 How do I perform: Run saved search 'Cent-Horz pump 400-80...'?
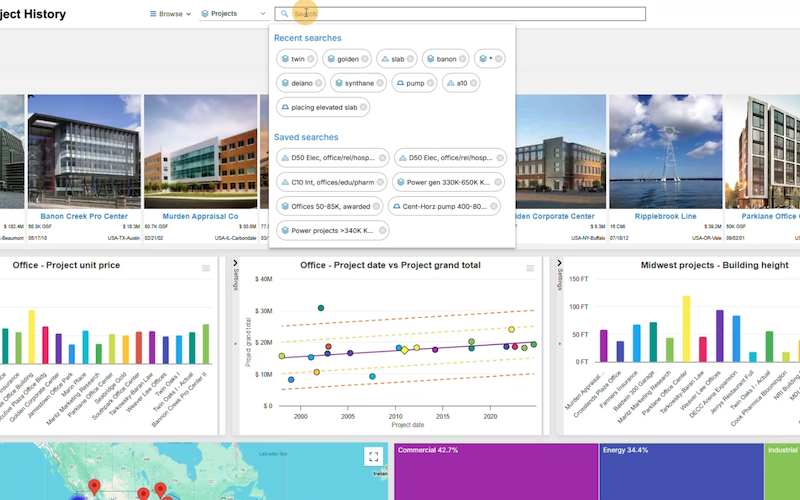(x=445, y=207)
